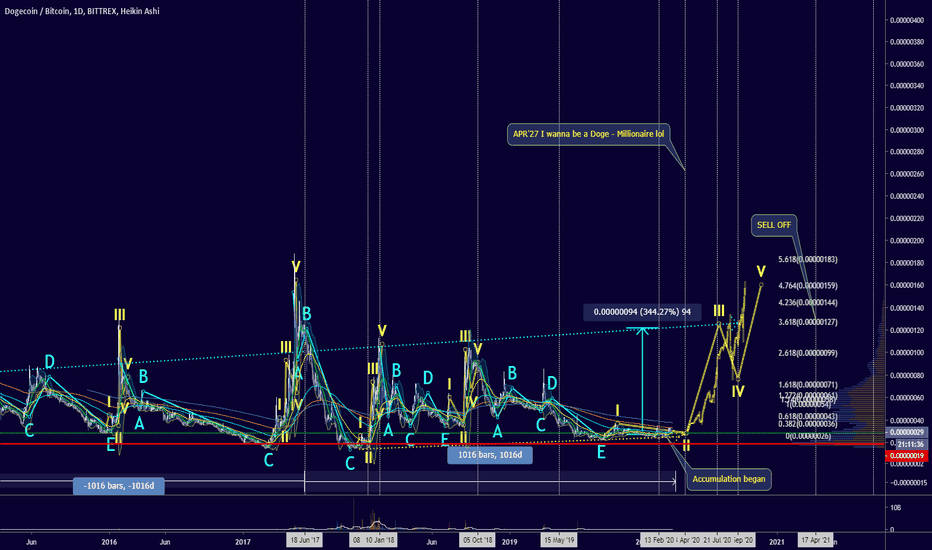Select the APR'27 Doge Millionaire callout note
932x550 pixels.
pyautogui.click(x=588, y=134)
